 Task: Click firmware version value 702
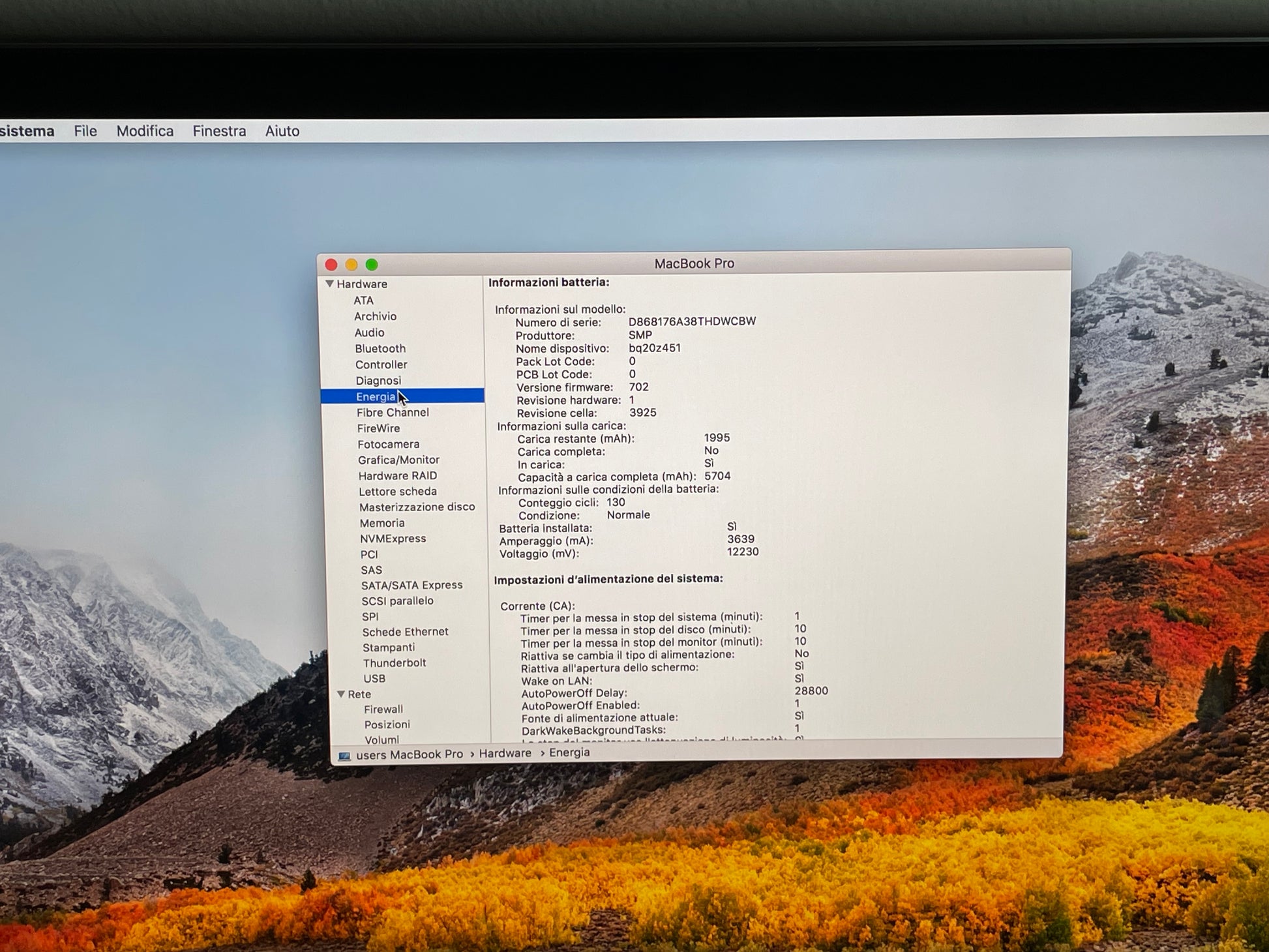pyautogui.click(x=638, y=387)
